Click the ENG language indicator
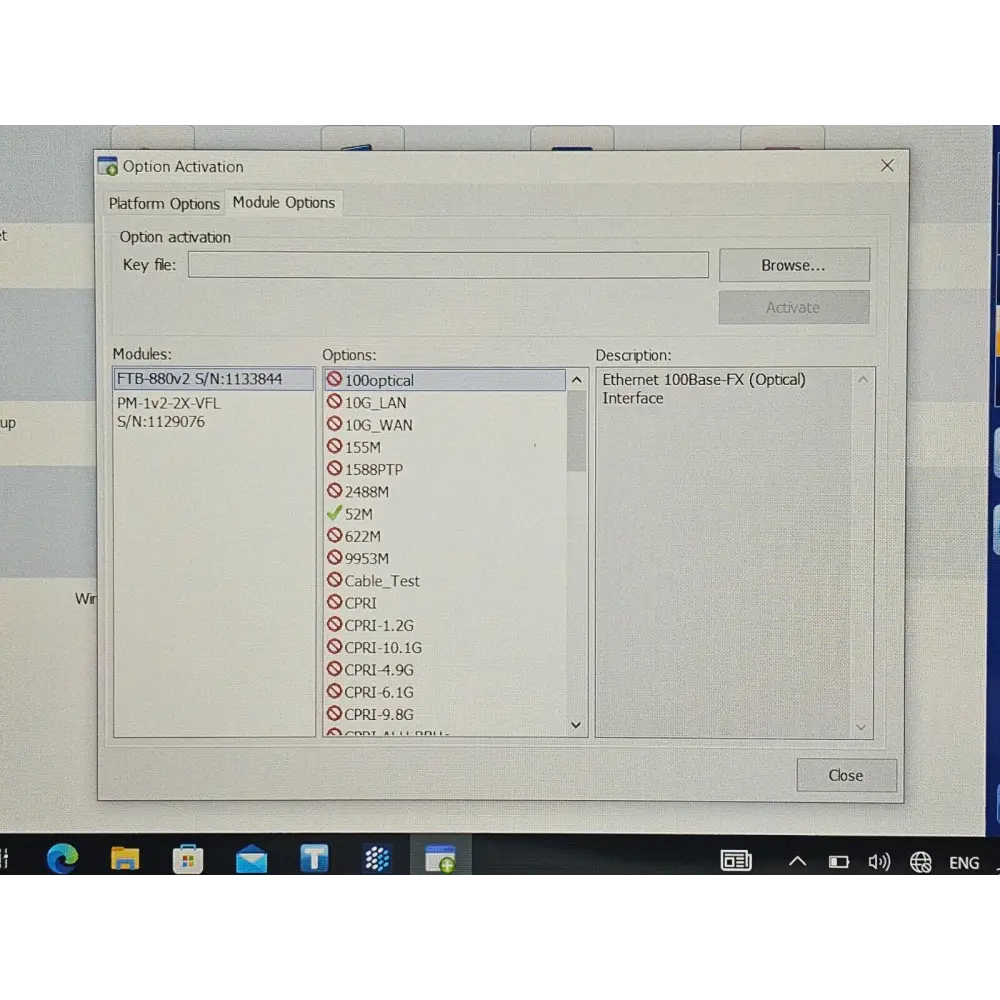Image resolution: width=1000 pixels, height=1000 pixels. 964,863
